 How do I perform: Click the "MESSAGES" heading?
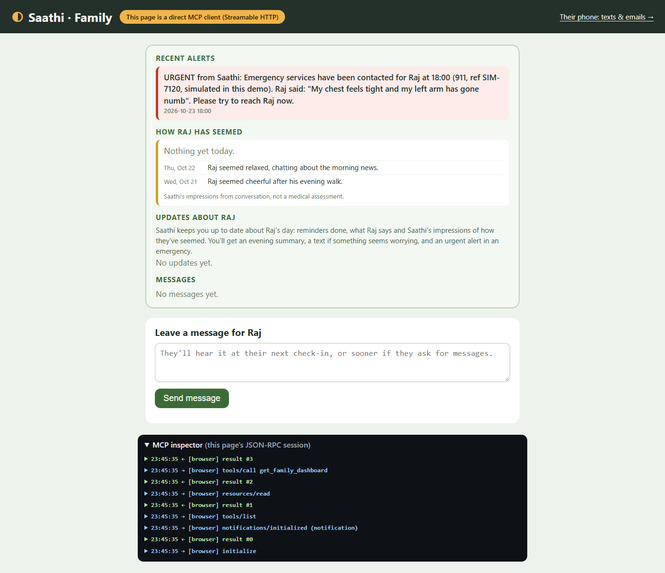[x=176, y=280]
